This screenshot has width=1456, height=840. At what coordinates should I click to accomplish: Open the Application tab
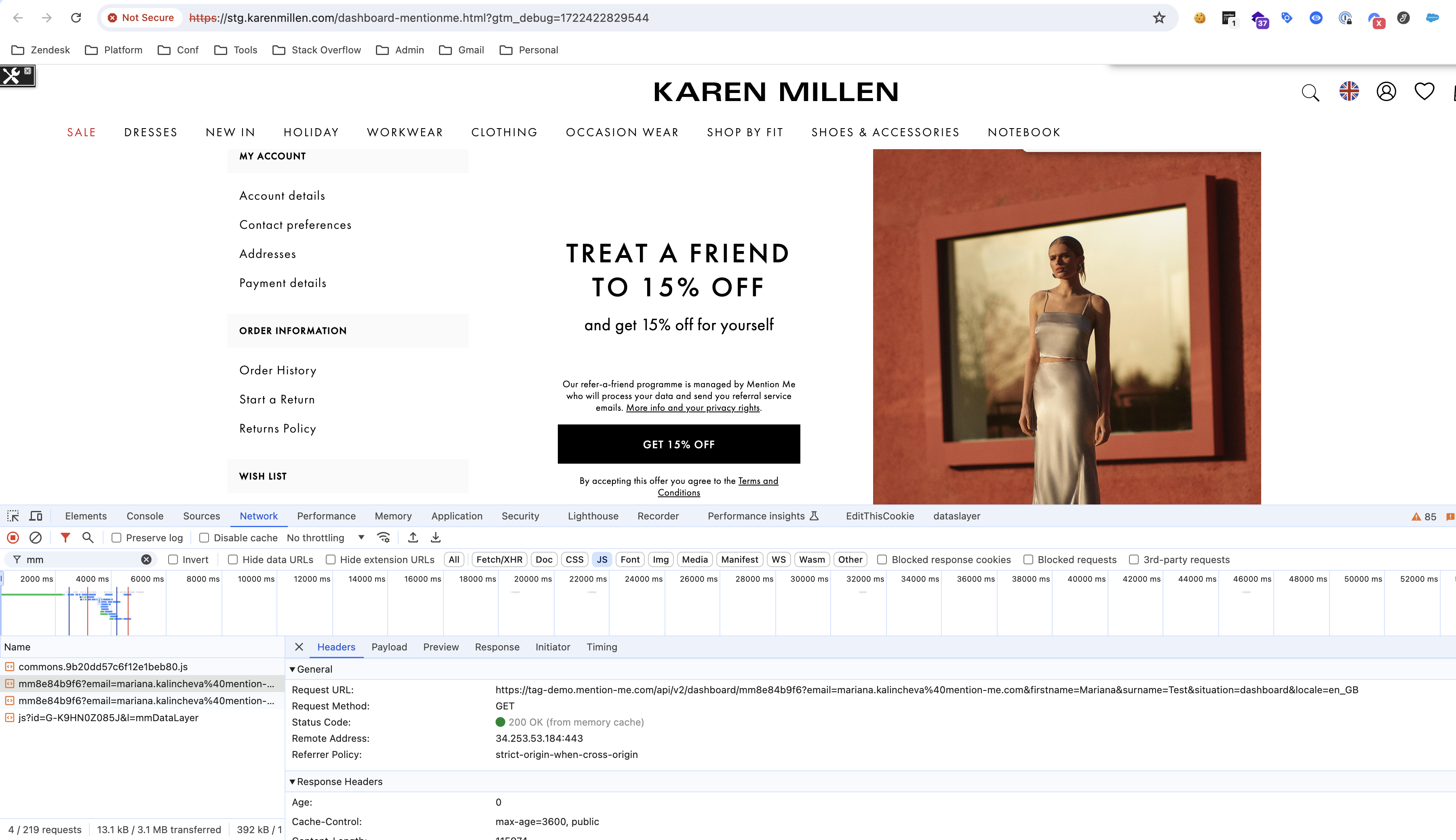(x=457, y=516)
